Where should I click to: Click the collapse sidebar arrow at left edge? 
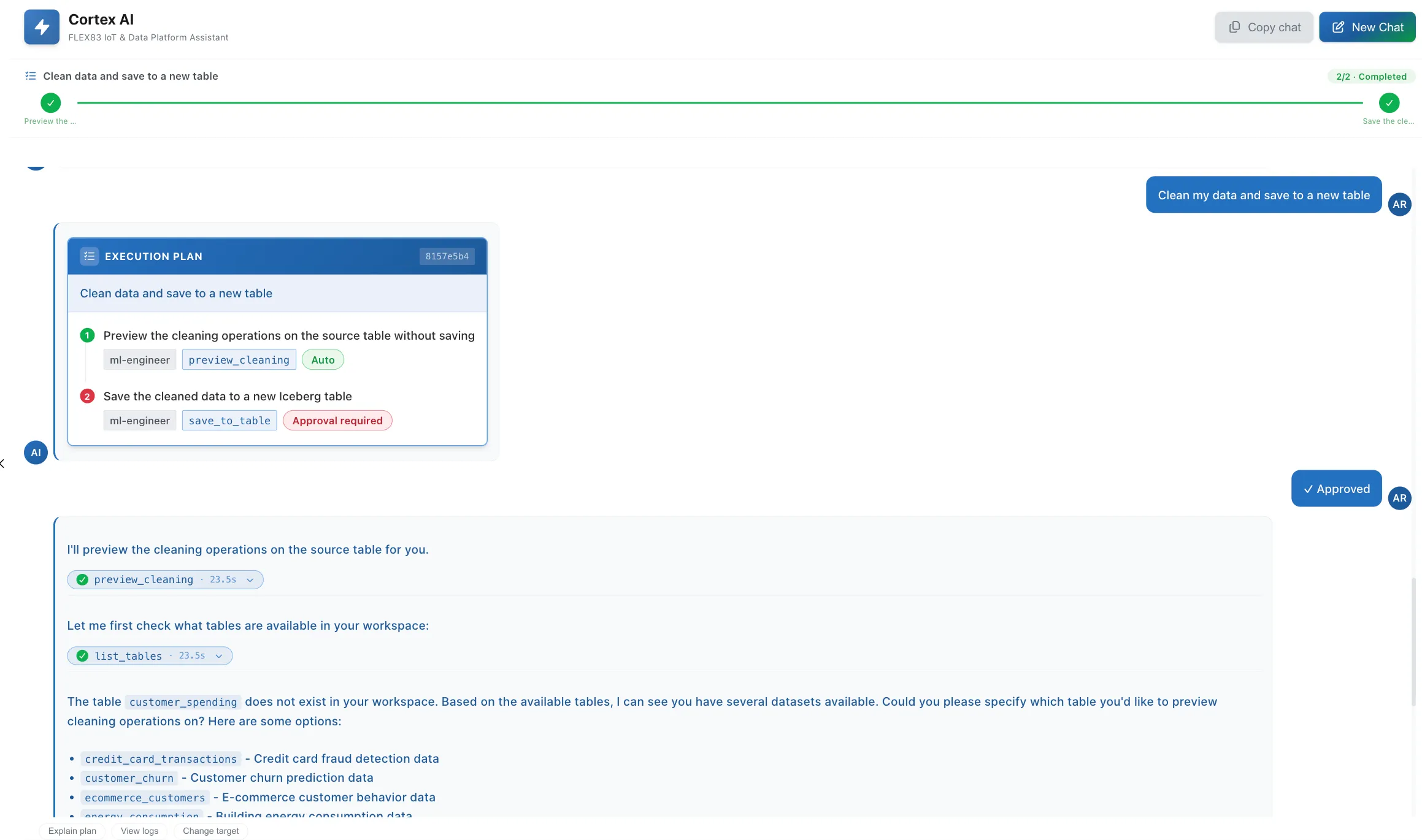point(2,463)
